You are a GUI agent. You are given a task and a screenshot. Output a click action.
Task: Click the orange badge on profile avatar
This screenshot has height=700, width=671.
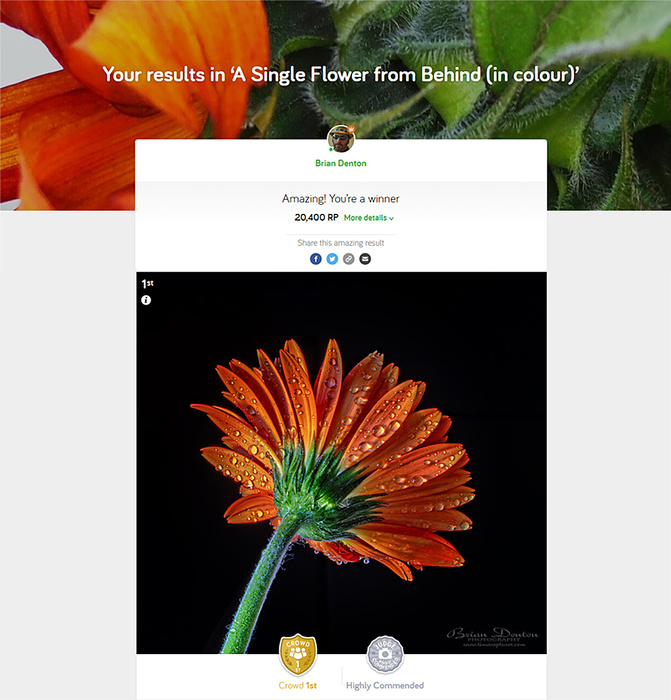click(351, 129)
